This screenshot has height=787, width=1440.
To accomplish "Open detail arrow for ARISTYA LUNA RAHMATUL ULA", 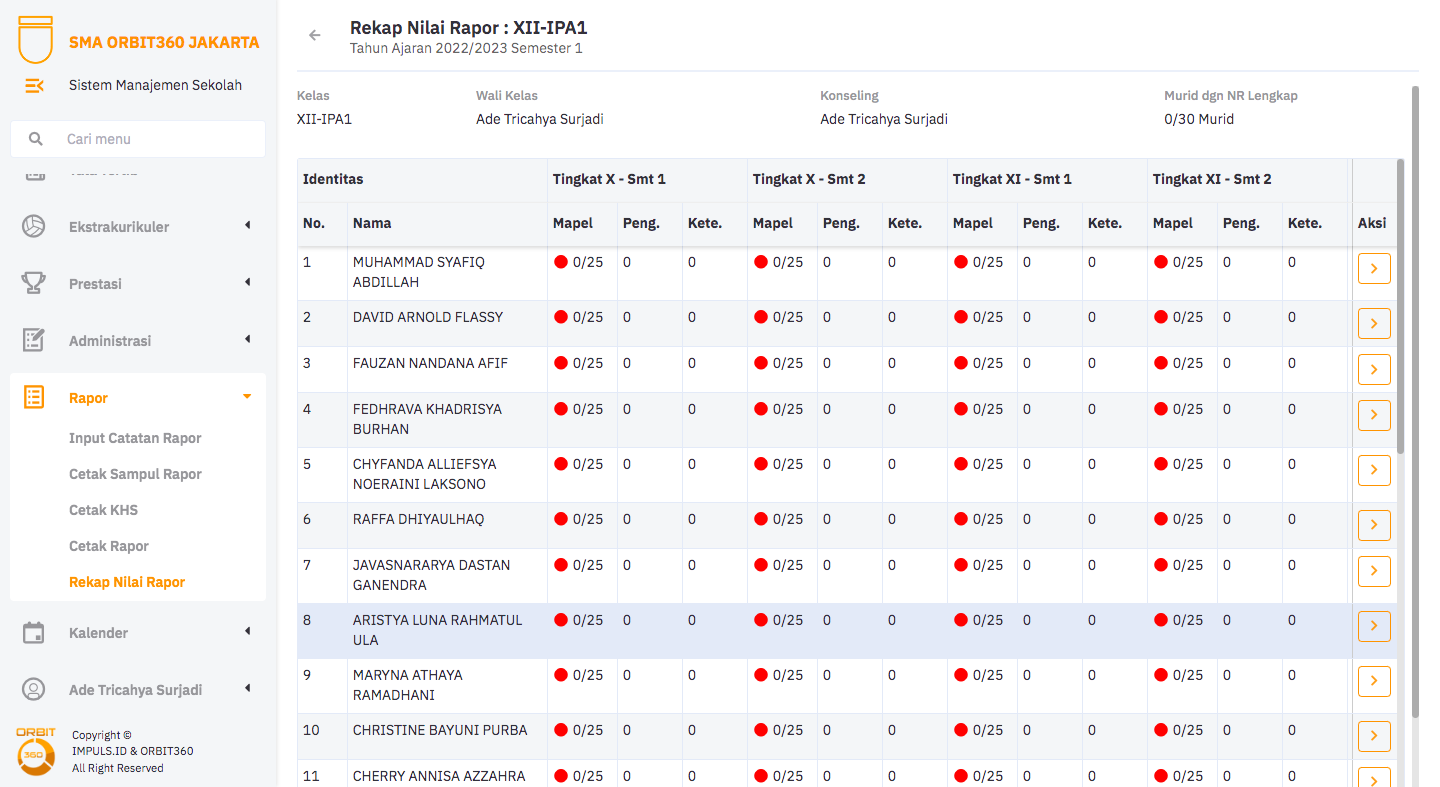I will pos(1374,626).
